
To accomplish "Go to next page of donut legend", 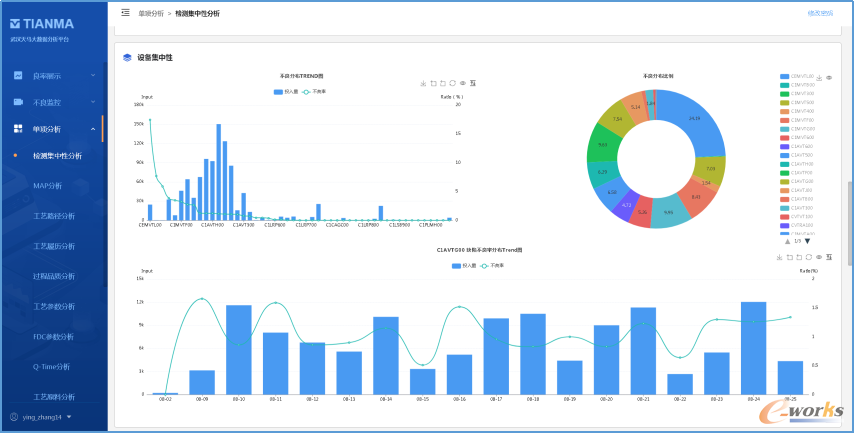I will pos(807,241).
